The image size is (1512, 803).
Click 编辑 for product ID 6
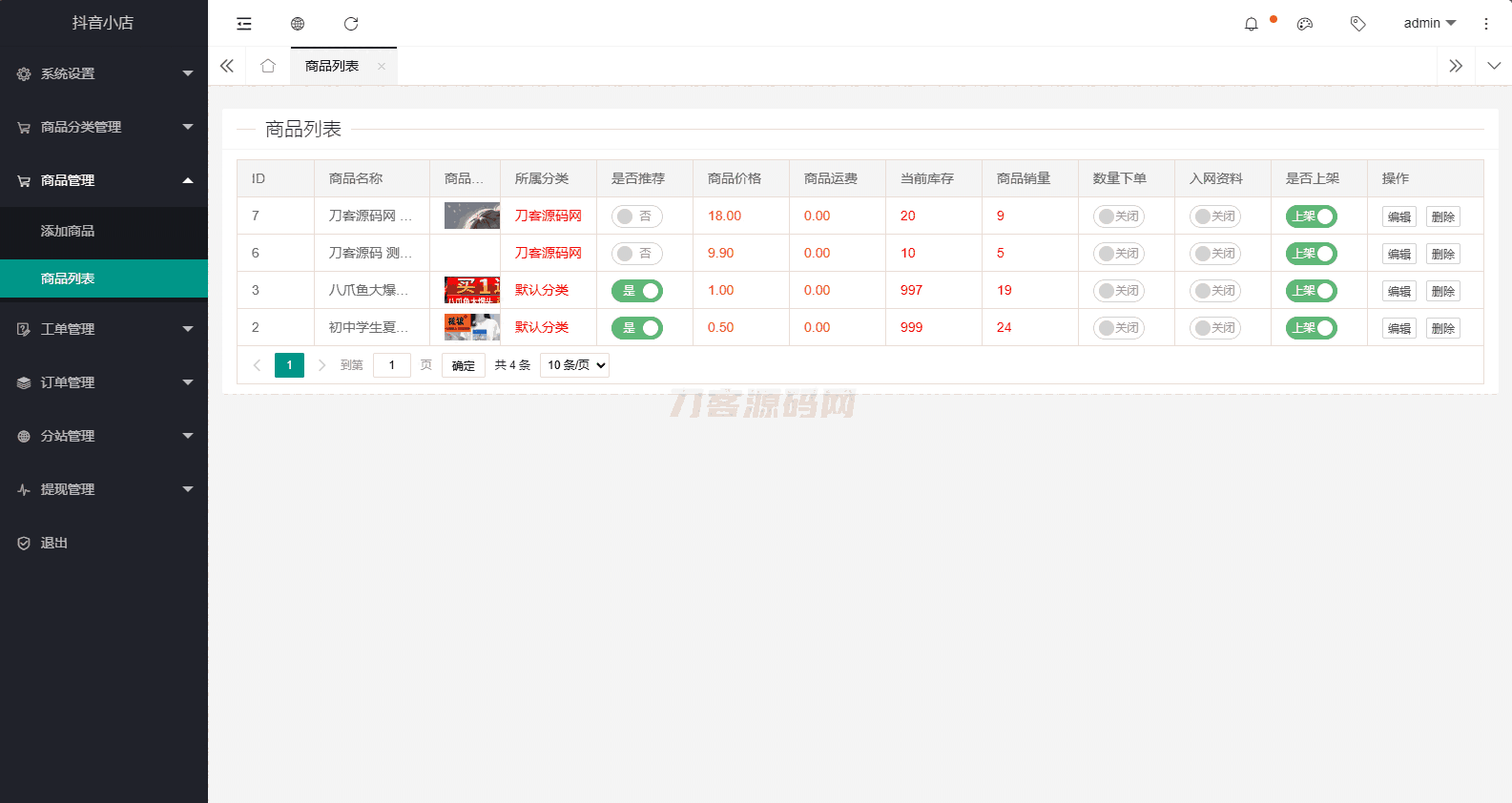tap(1399, 254)
